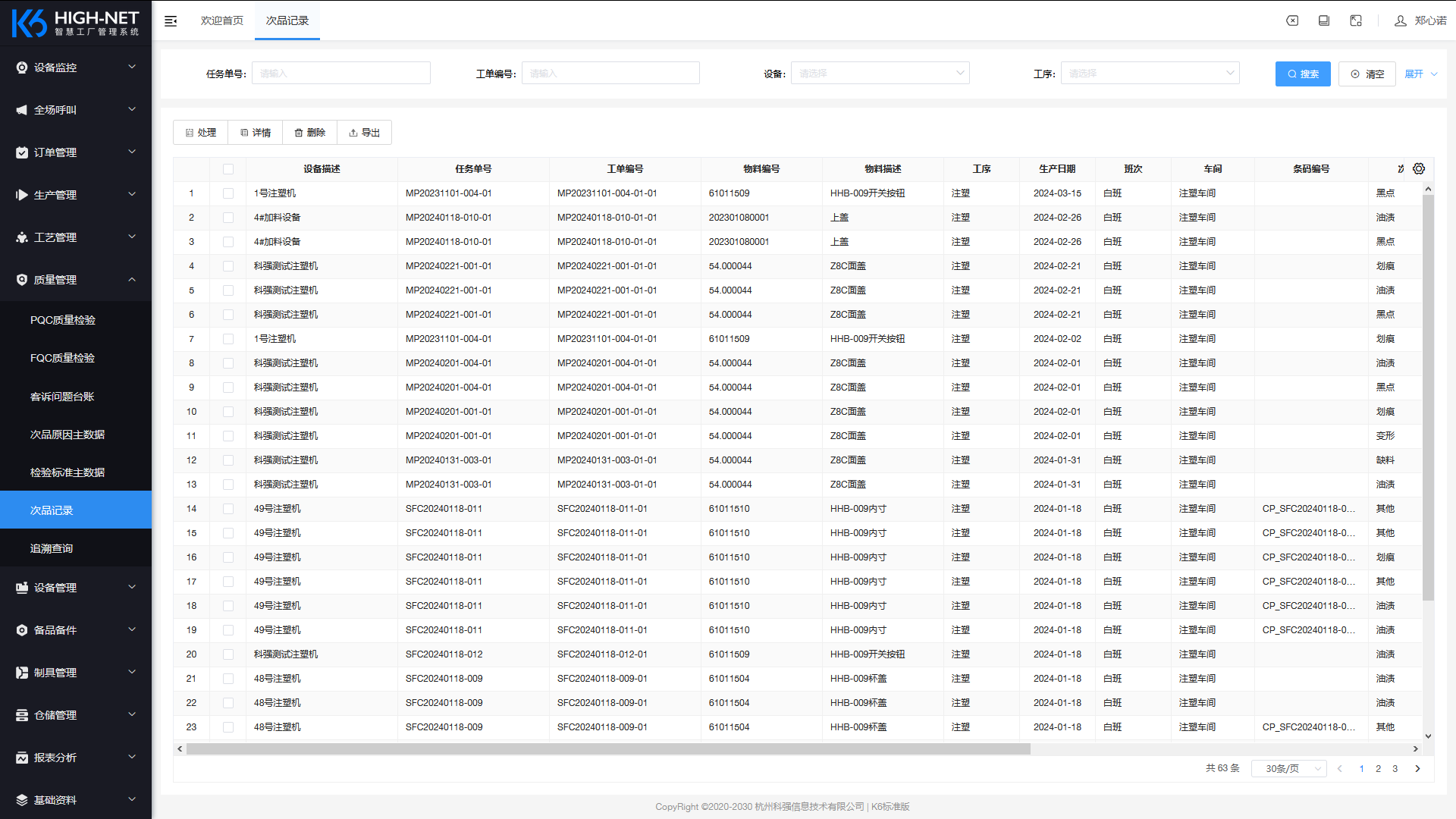Open the 设备 dropdown filter

click(x=880, y=74)
